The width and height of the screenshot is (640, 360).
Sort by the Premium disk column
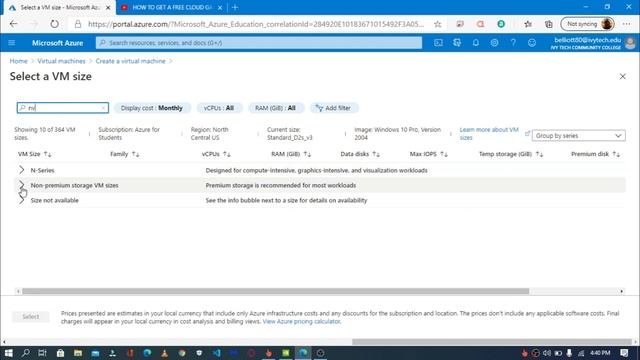(596, 154)
